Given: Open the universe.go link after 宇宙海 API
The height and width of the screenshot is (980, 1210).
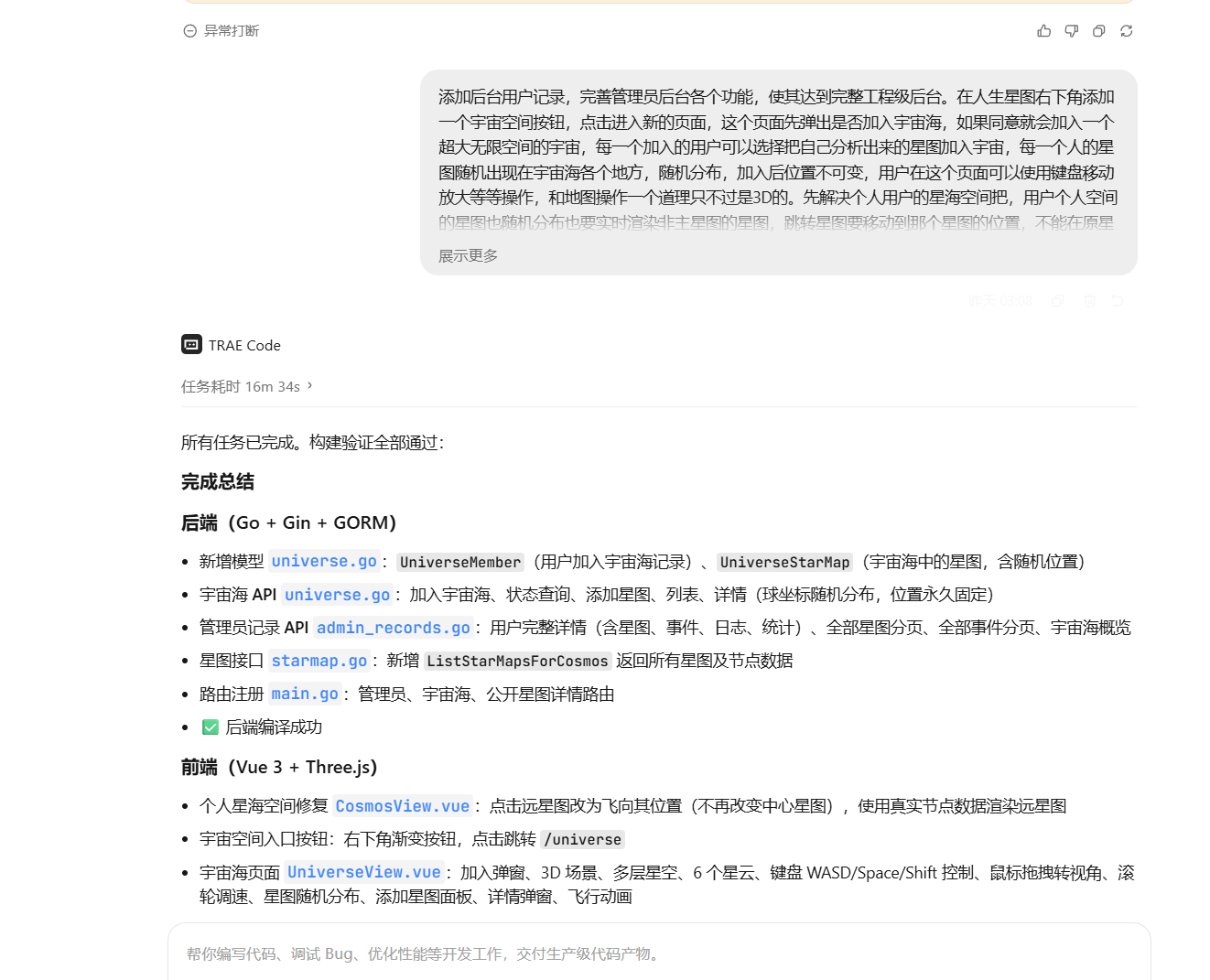Looking at the screenshot, I should pos(337,595).
